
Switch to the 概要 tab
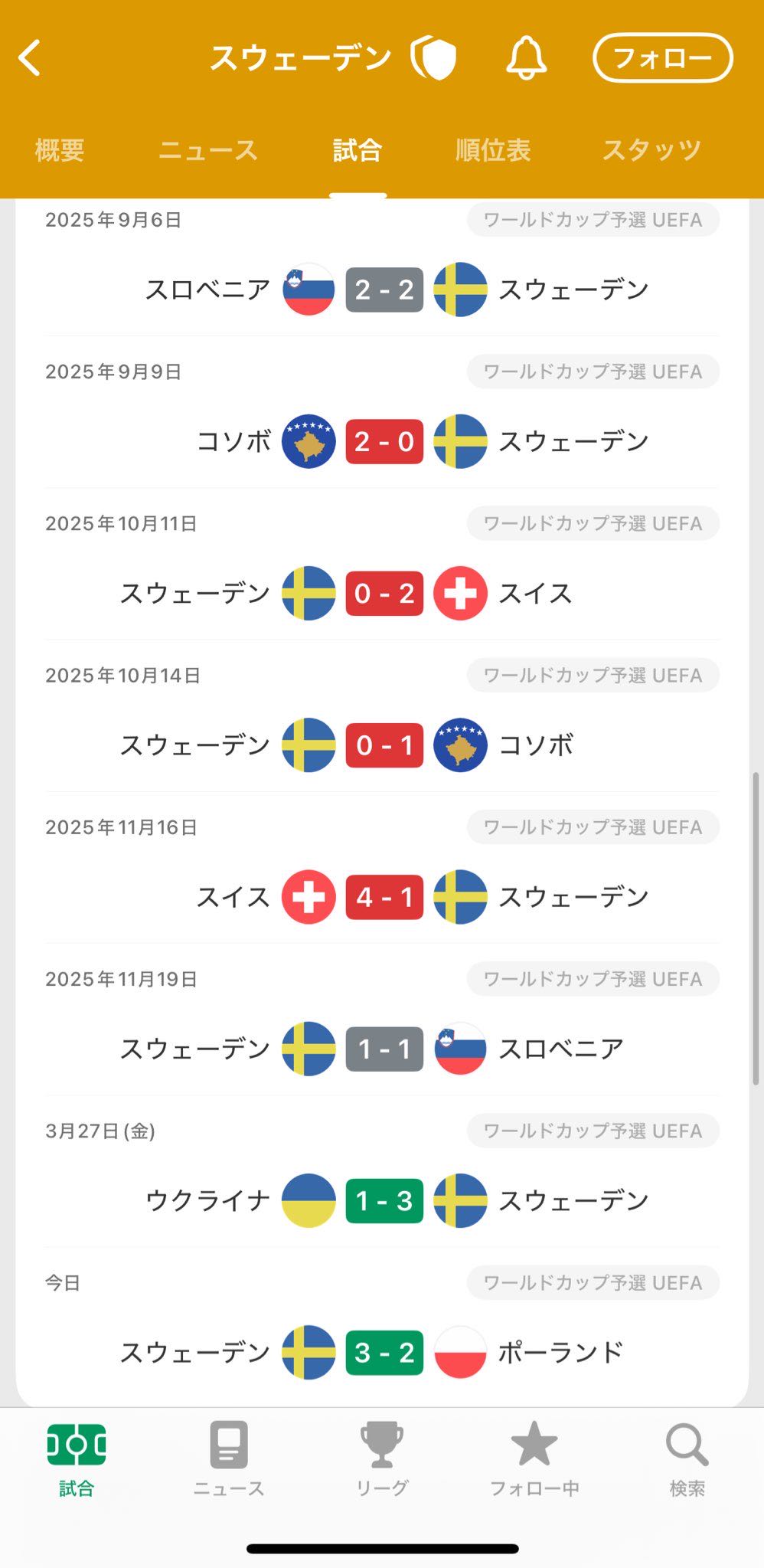[x=60, y=150]
